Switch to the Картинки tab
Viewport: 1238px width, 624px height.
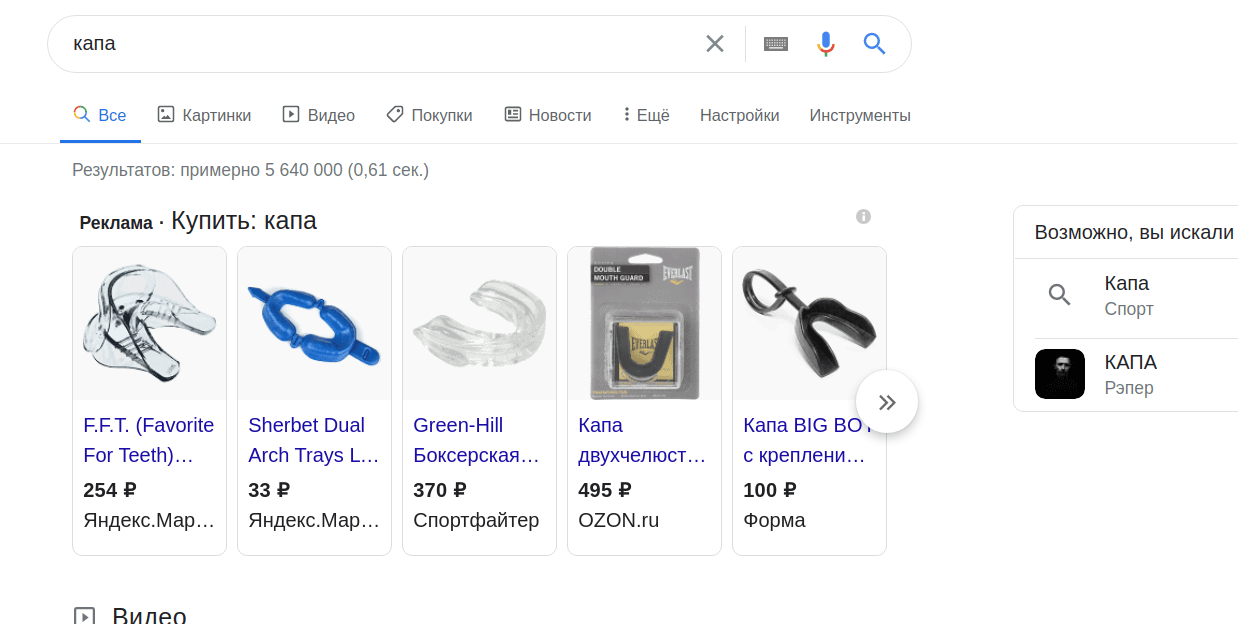[x=205, y=115]
